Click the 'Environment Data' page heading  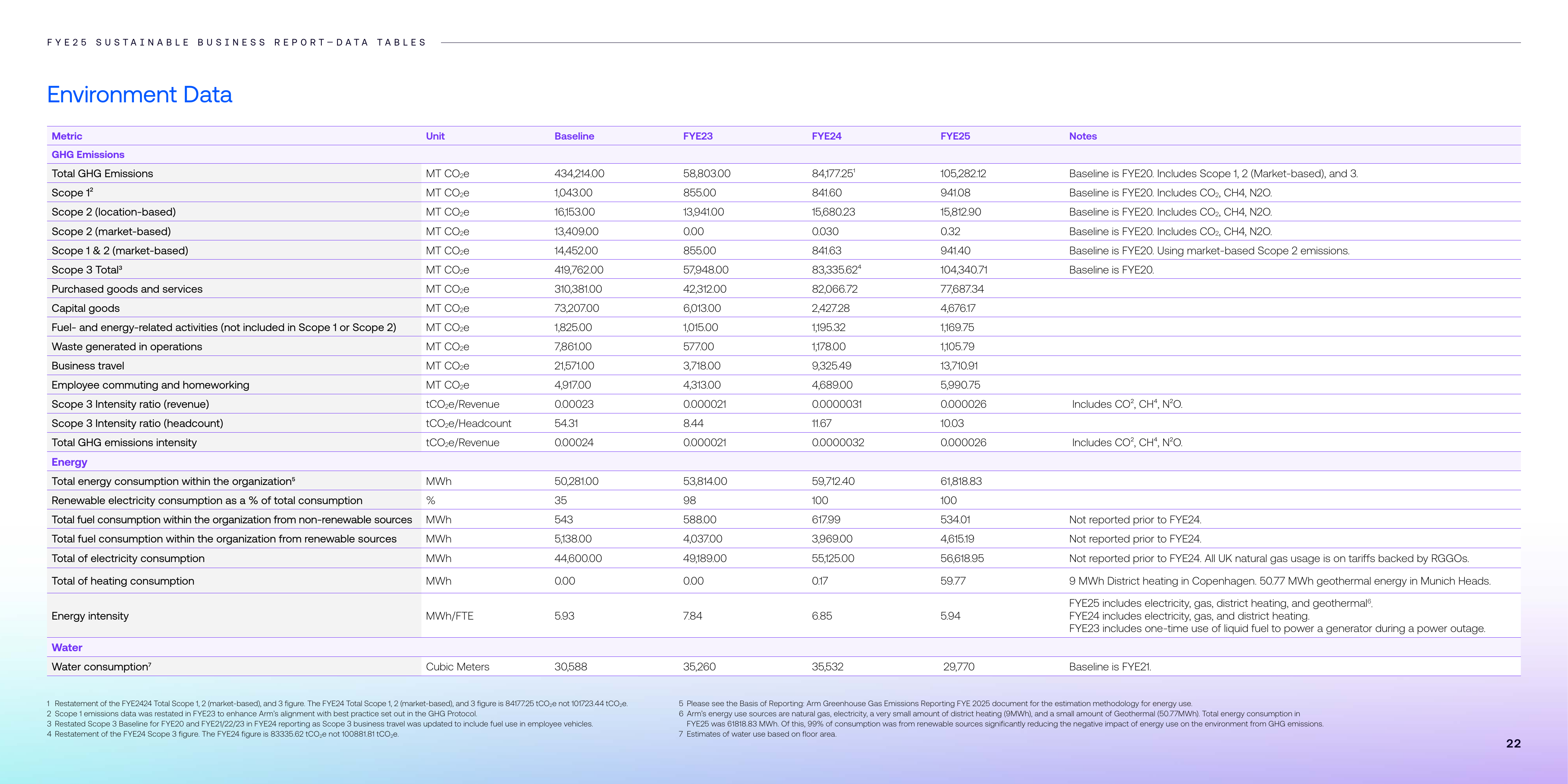tap(139, 94)
